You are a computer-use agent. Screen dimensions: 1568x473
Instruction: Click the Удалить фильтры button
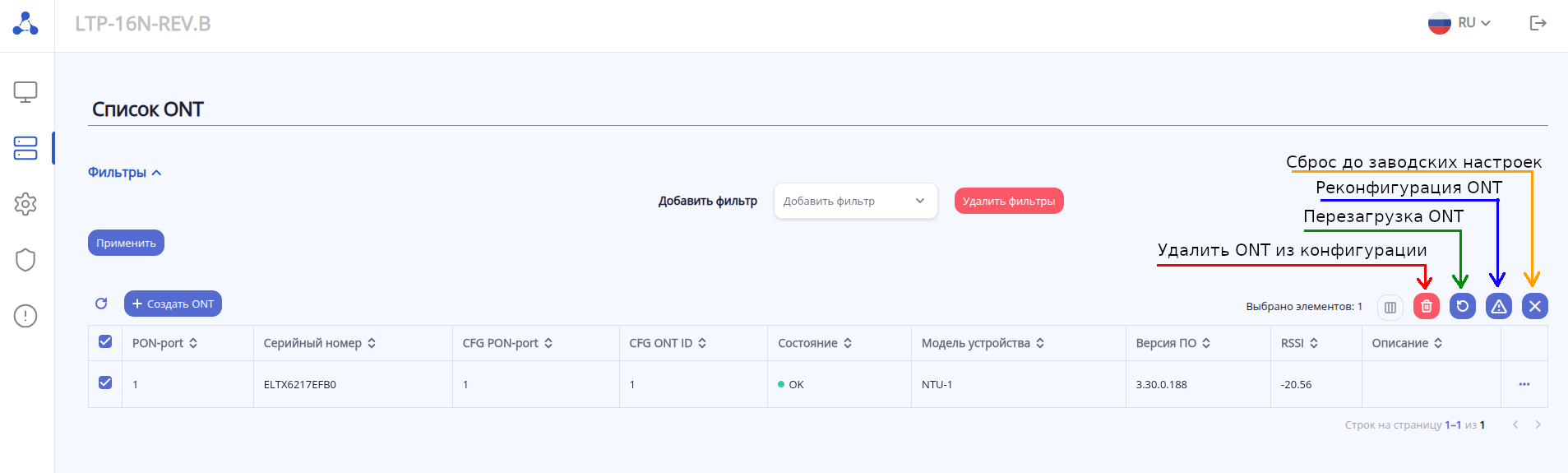(x=1008, y=201)
